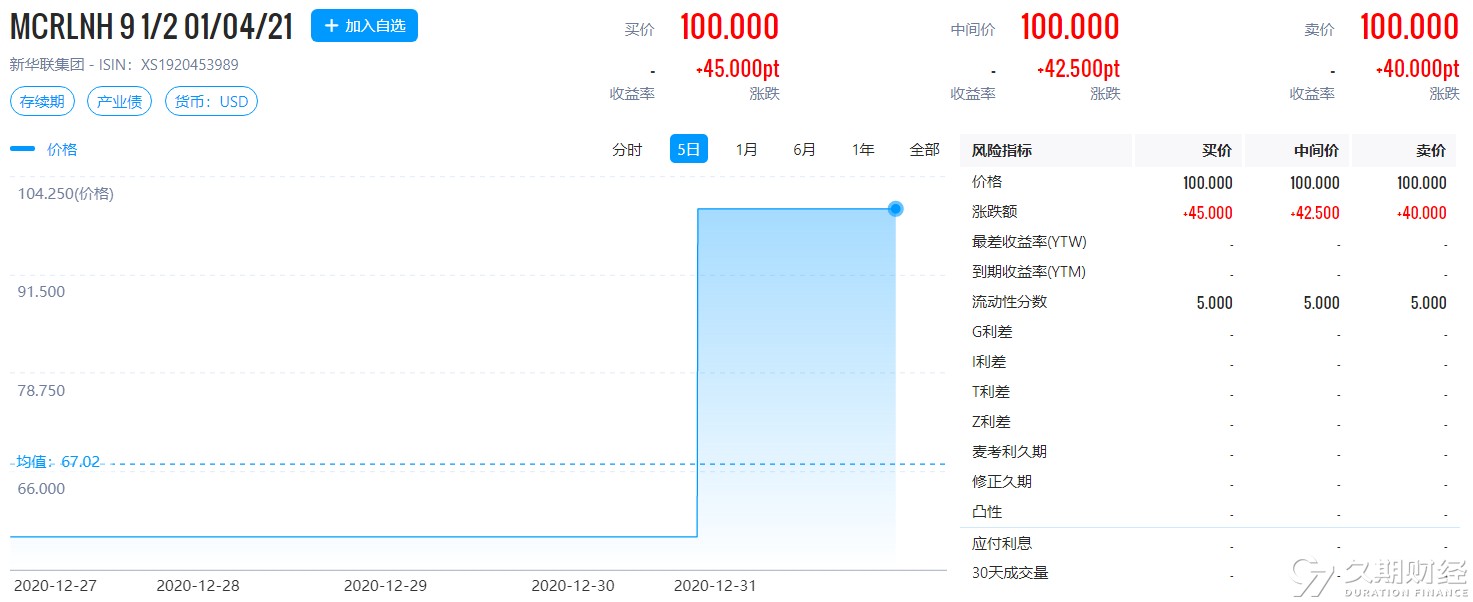
Task: Click the 凸性 row label
Action: 987,512
